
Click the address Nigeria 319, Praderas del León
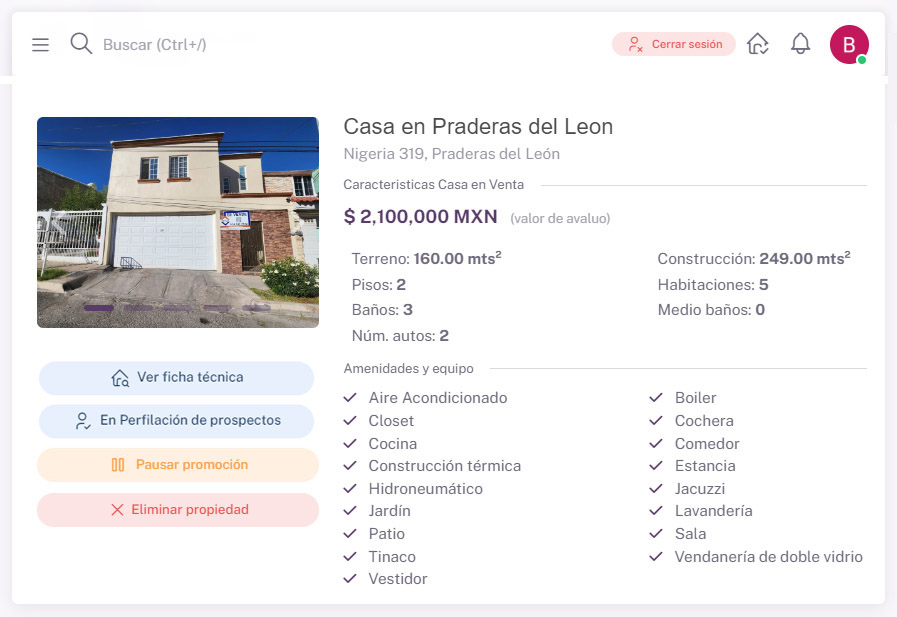pos(451,154)
